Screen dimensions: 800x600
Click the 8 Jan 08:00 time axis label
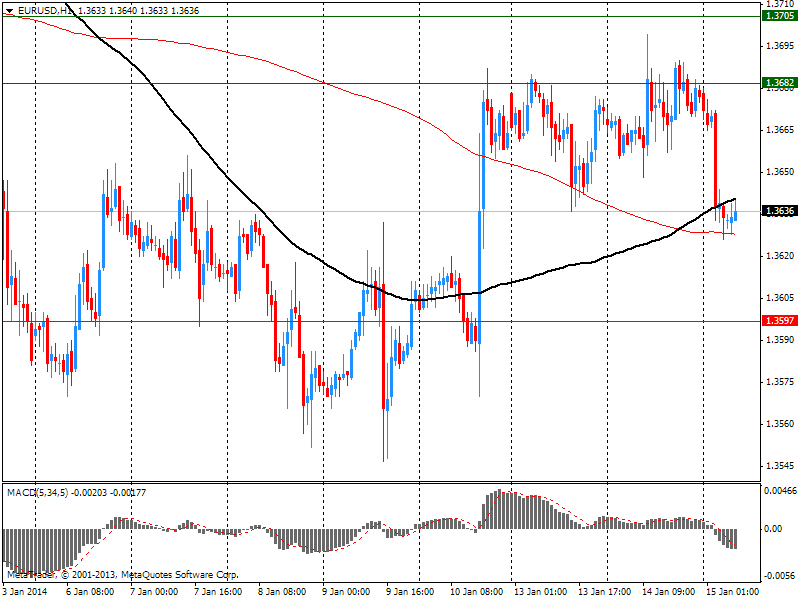tap(282, 591)
